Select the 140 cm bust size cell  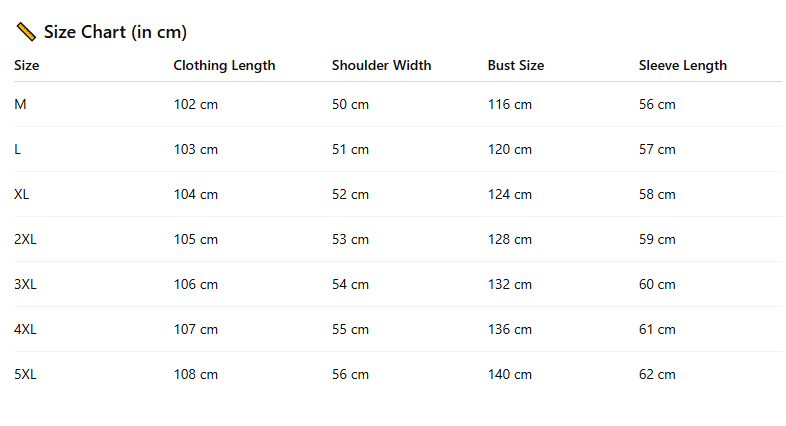coord(510,374)
